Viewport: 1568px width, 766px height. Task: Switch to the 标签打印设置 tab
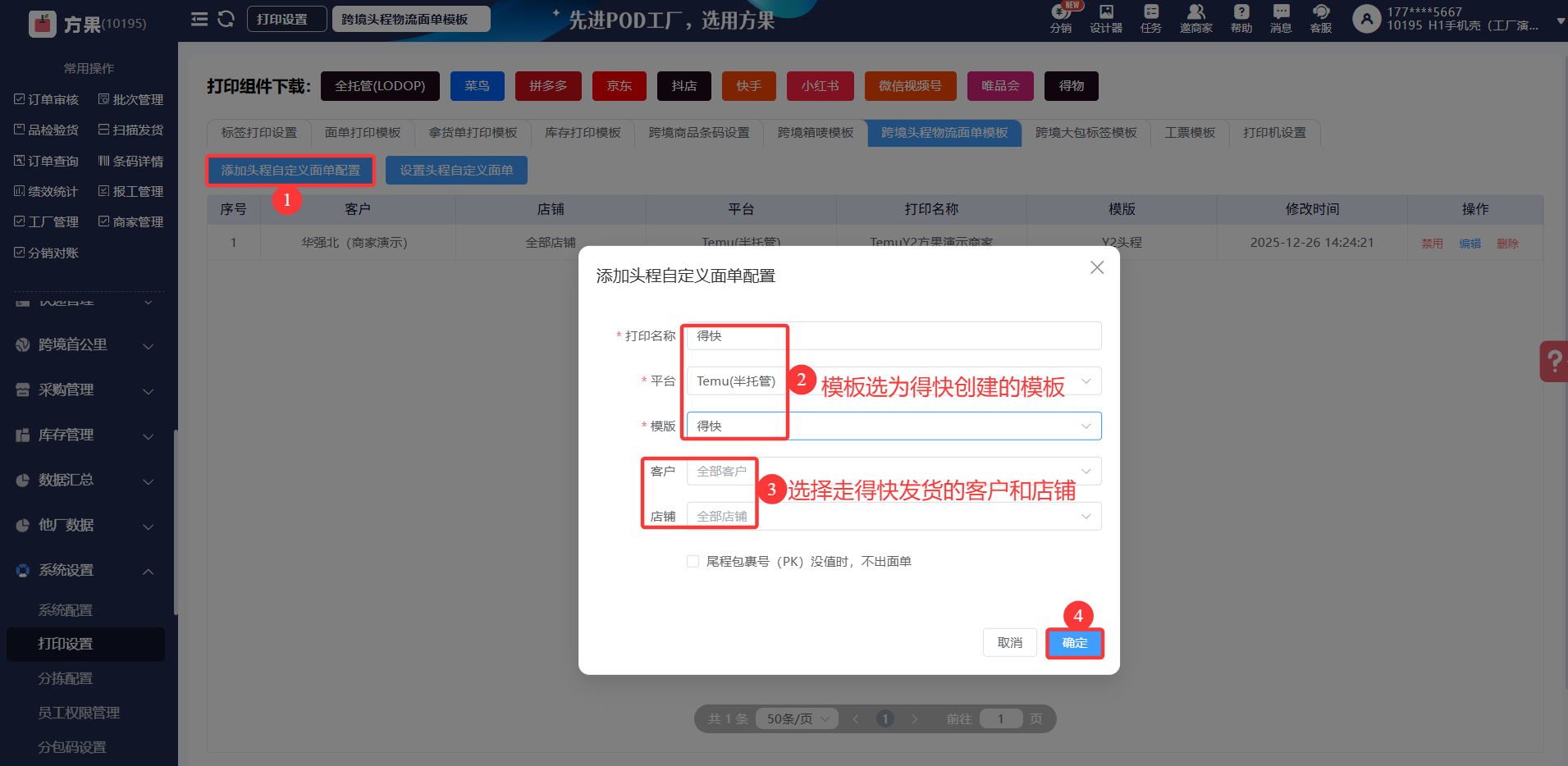258,133
